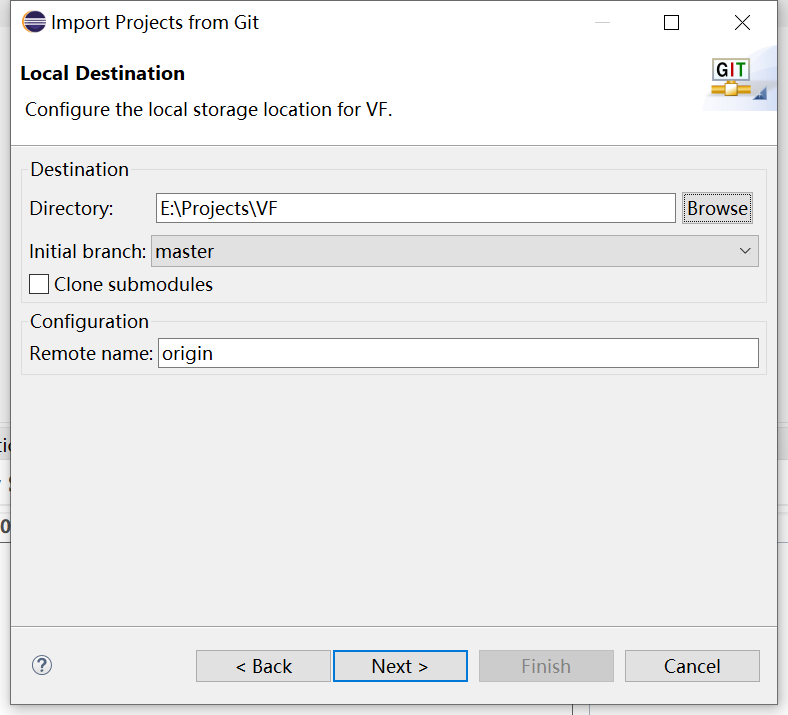788x715 pixels.
Task: Cancel the Git import wizard
Action: click(x=692, y=666)
